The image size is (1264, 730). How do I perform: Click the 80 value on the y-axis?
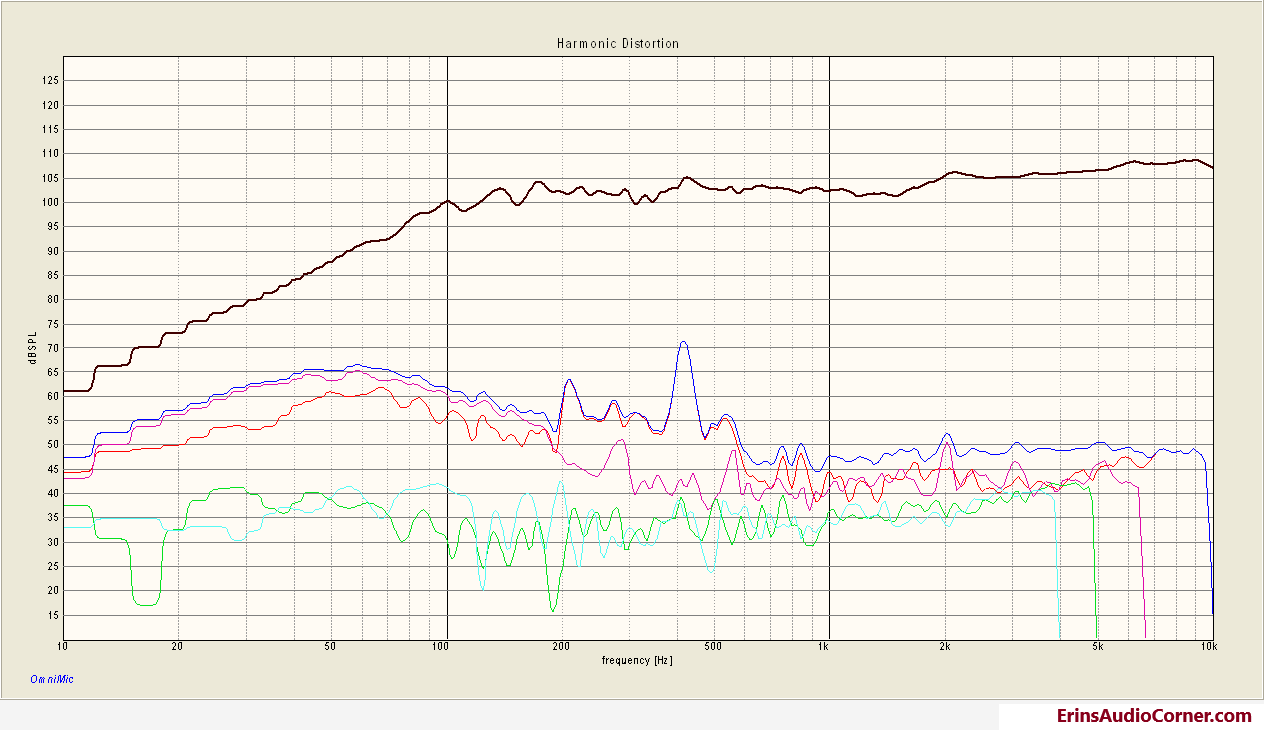pyautogui.click(x=54, y=299)
